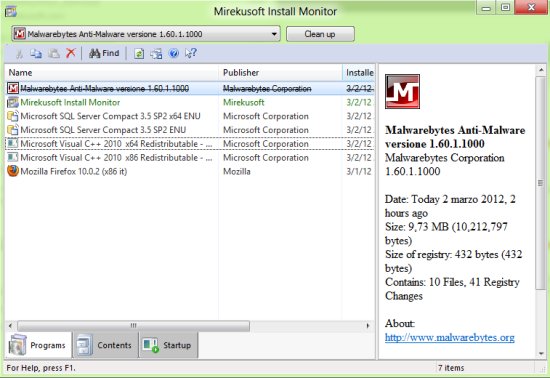Click the Clean up button

click(320, 34)
